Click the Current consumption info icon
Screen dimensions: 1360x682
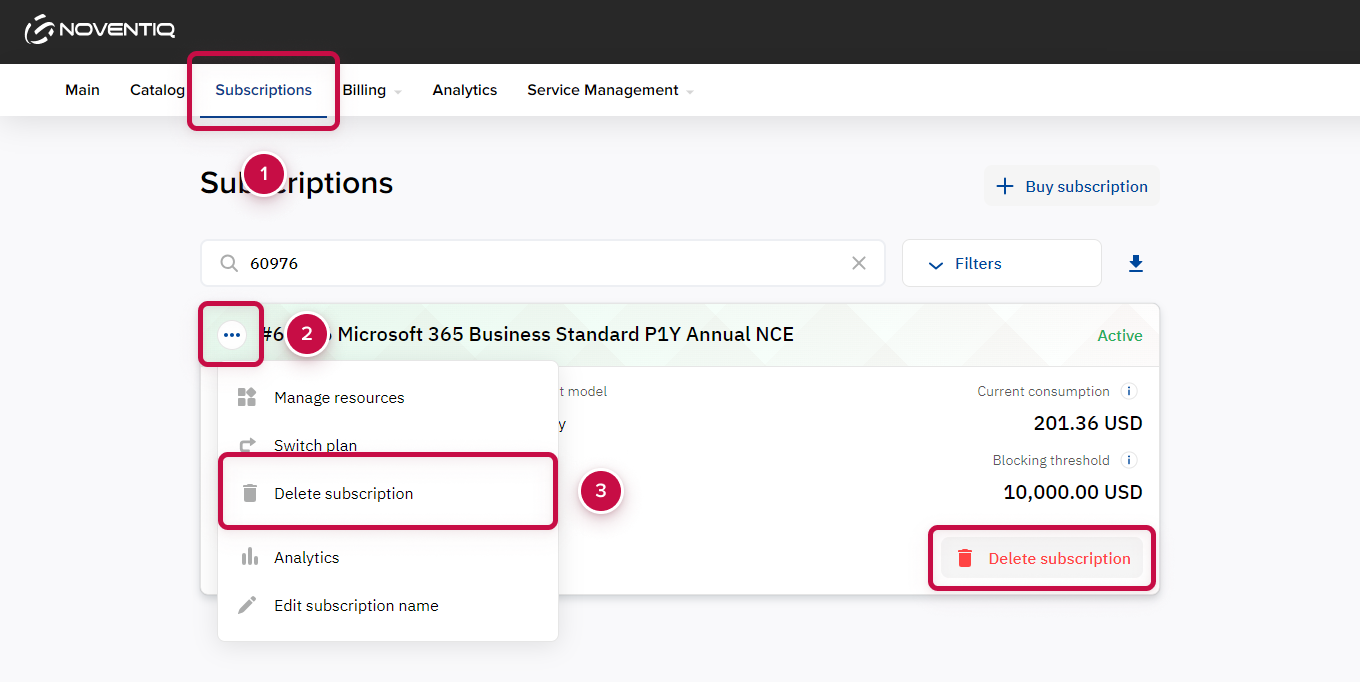coord(1129,391)
